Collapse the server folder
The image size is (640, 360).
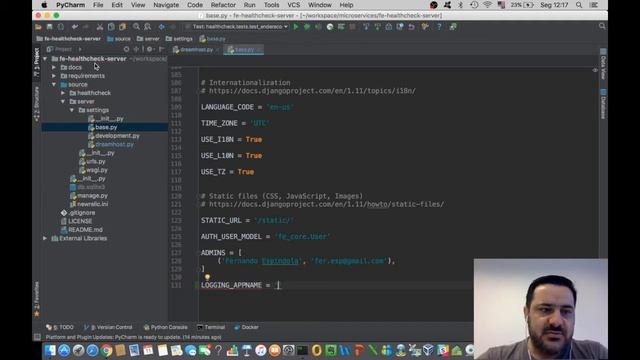point(63,102)
